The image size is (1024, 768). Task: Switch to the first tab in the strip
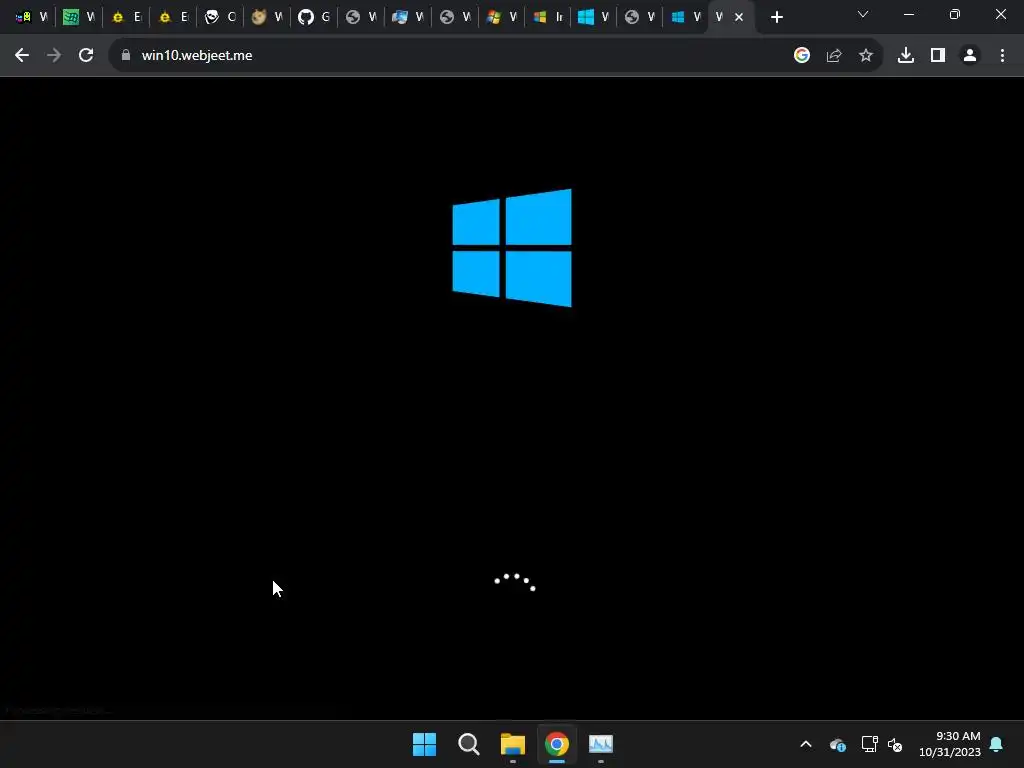(x=32, y=18)
